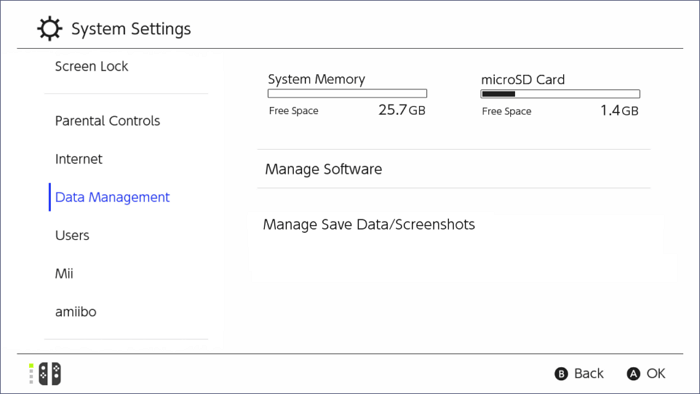Click Free Space label under microSD Card
This screenshot has width=700, height=394.
click(506, 111)
